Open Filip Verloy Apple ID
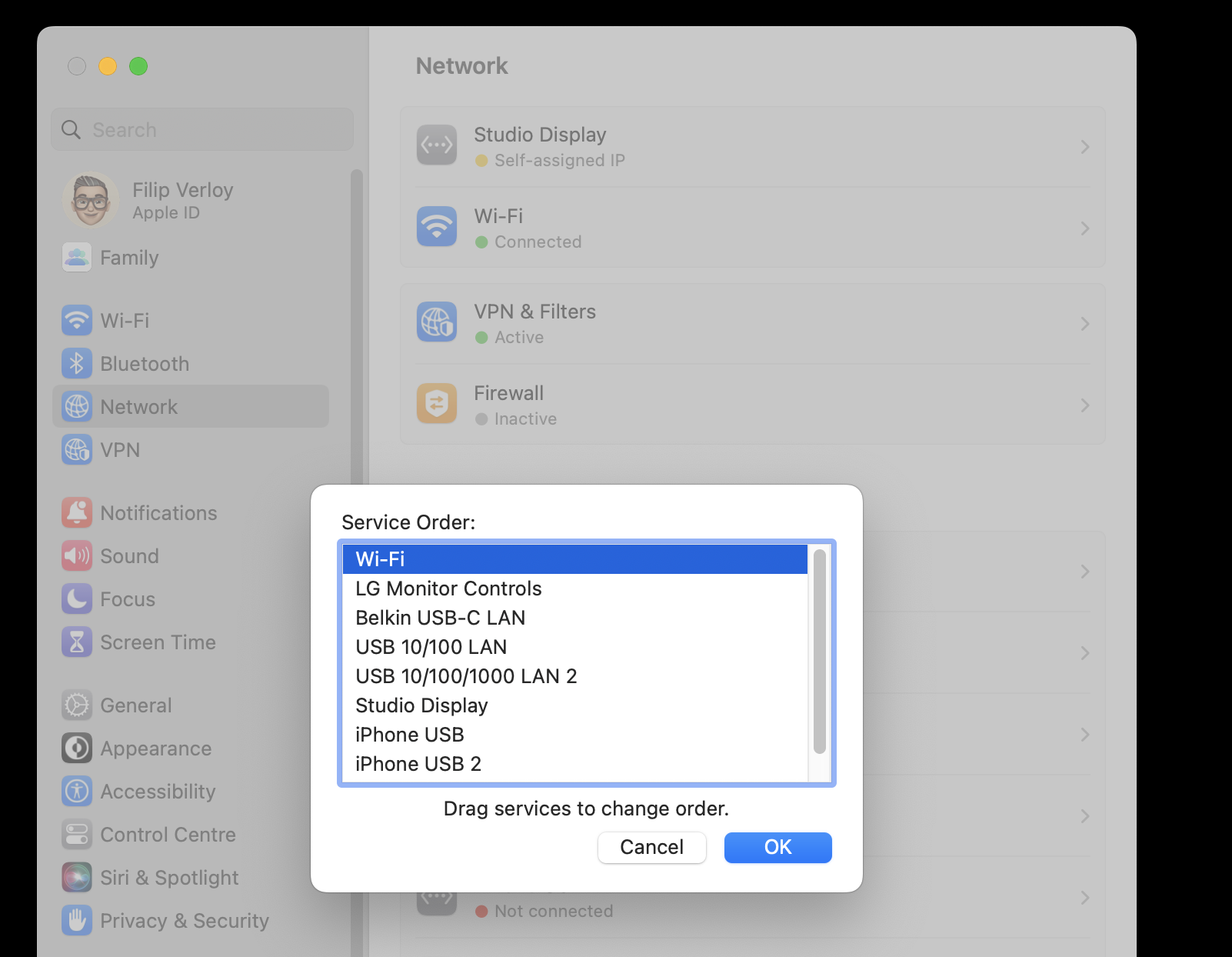 point(191,200)
